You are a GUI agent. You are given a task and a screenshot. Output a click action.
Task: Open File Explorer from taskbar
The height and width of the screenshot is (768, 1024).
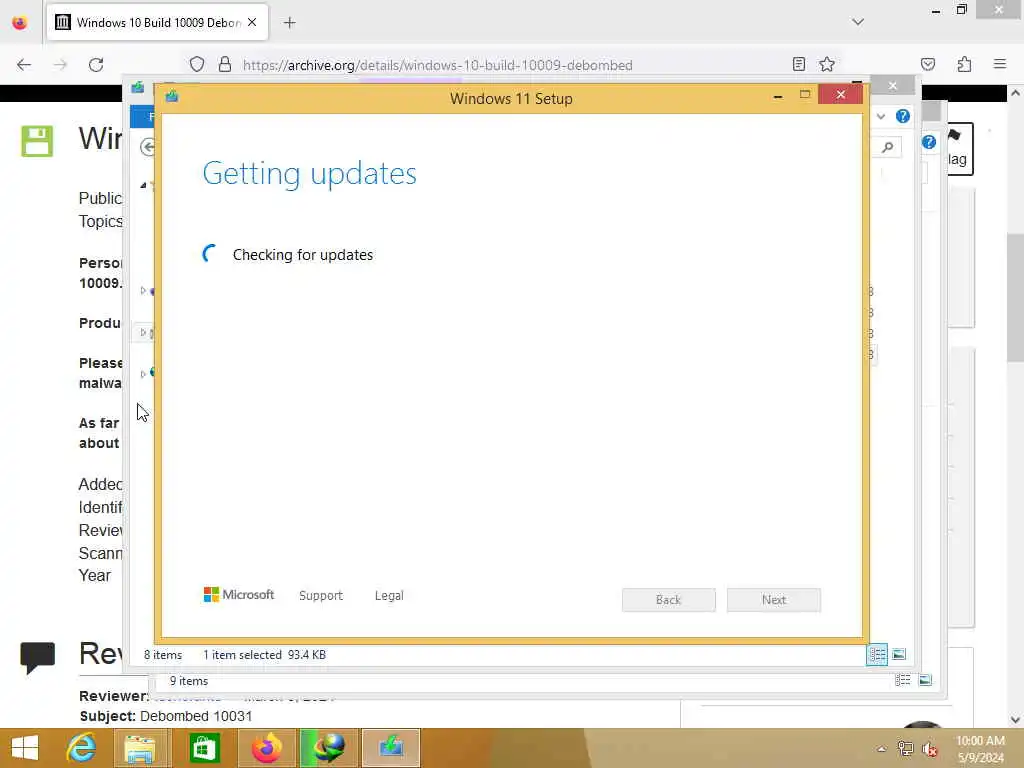click(x=140, y=748)
